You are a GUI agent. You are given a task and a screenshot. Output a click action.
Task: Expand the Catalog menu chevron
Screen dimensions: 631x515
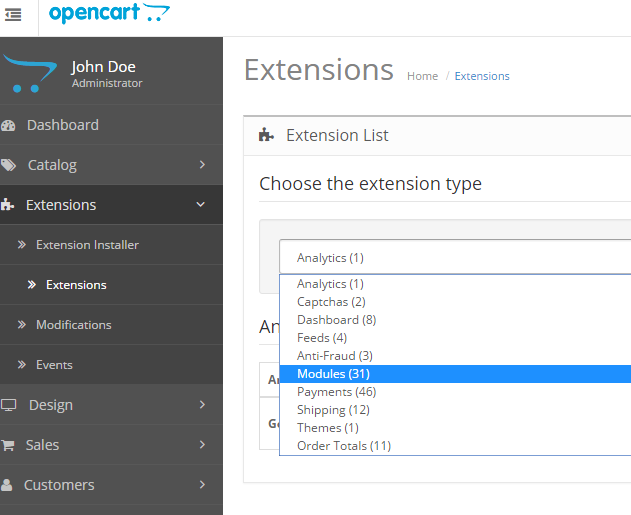tap(202, 165)
